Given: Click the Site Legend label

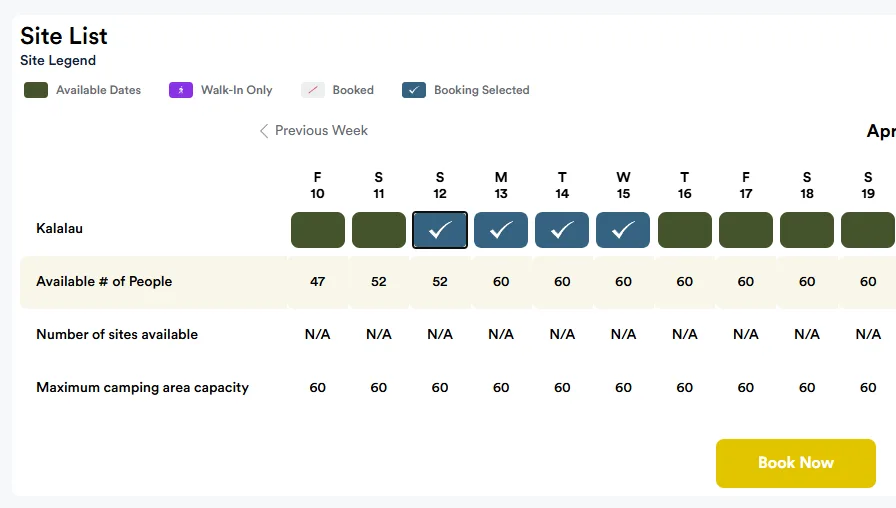Looking at the screenshot, I should tap(58, 61).
